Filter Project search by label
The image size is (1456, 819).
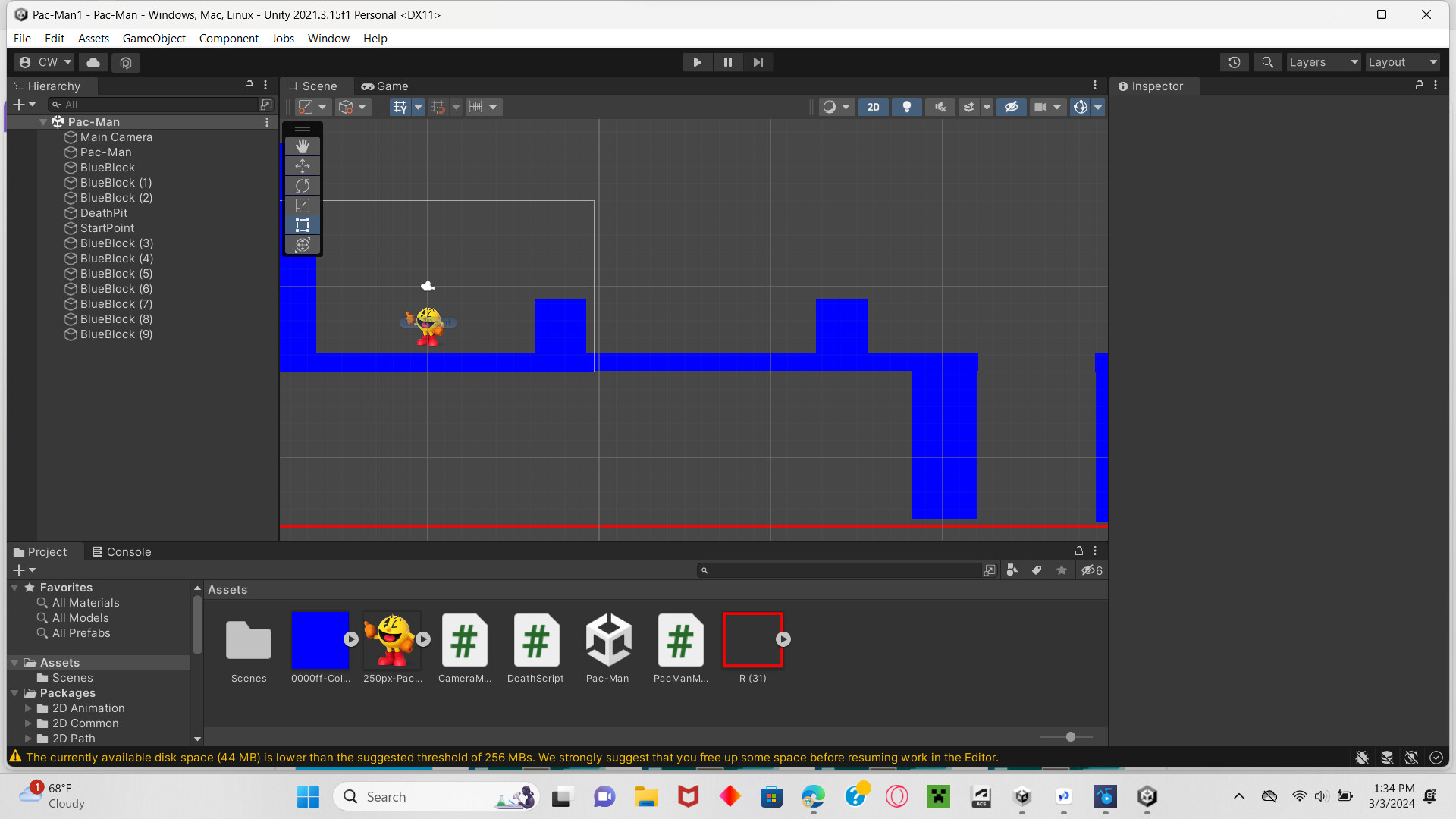1037,570
